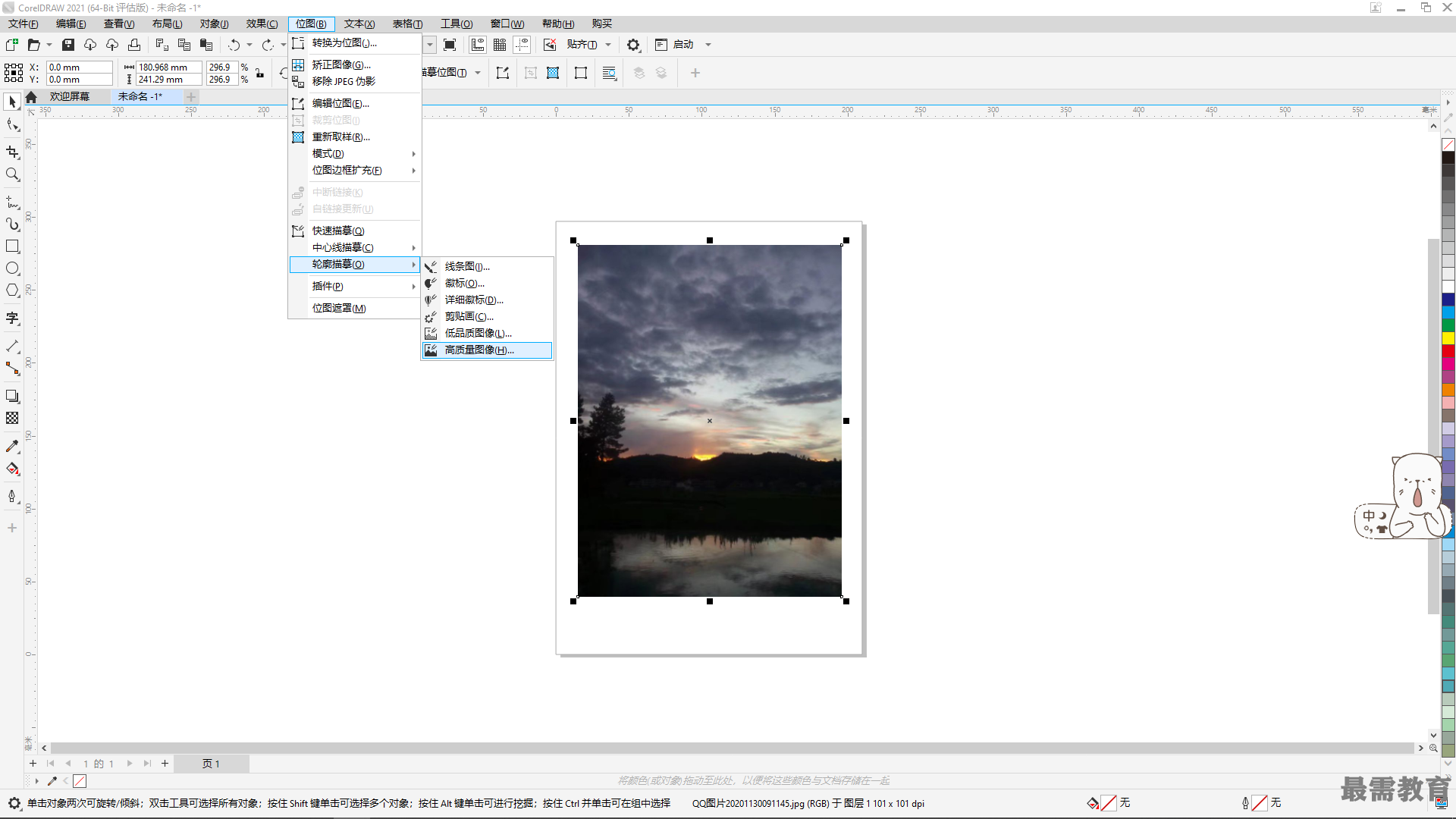Click the Edit Bitmap property bar icon
Image resolution: width=1456 pixels, height=819 pixels.
coord(503,73)
